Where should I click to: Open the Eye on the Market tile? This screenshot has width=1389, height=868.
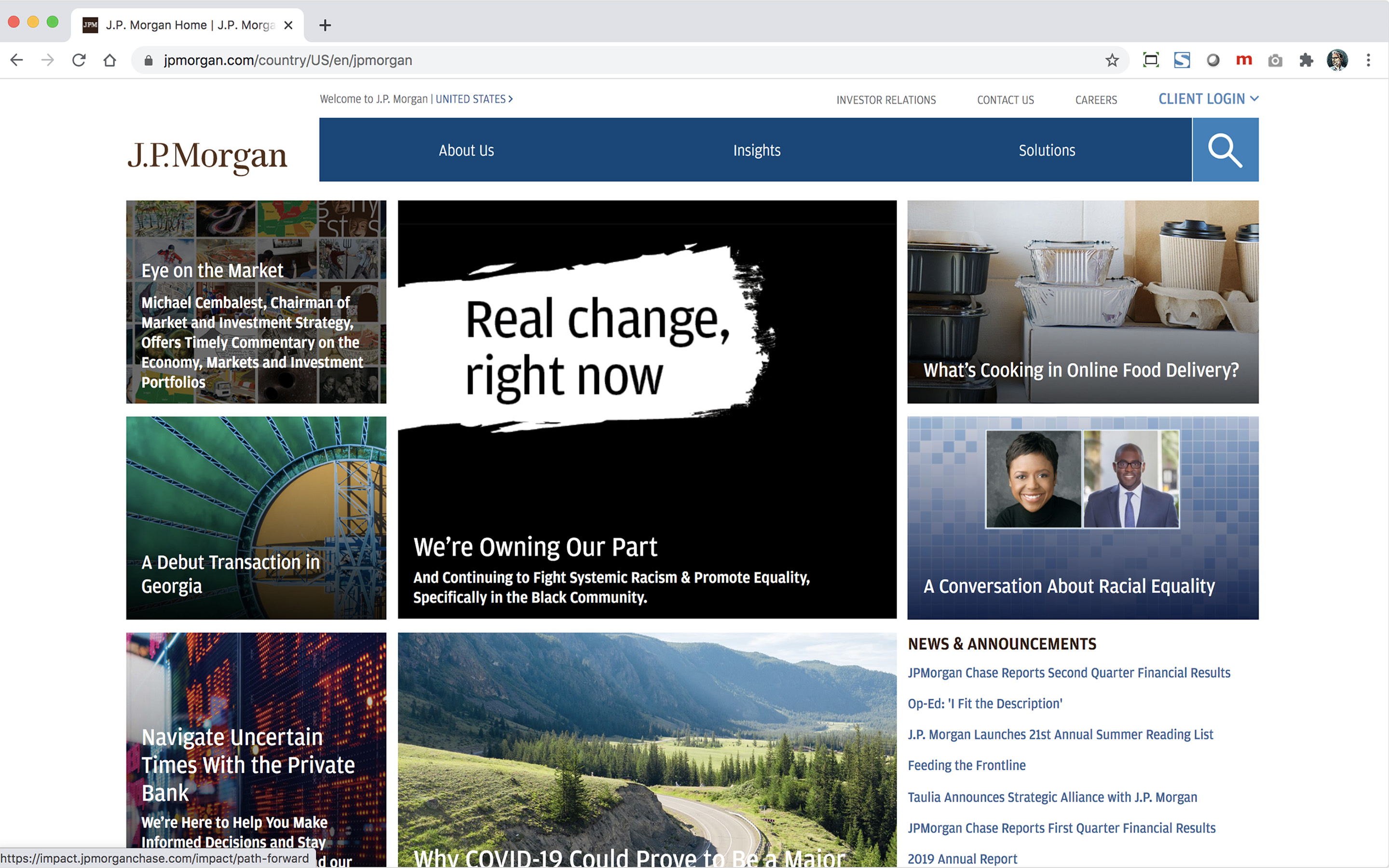[256, 302]
